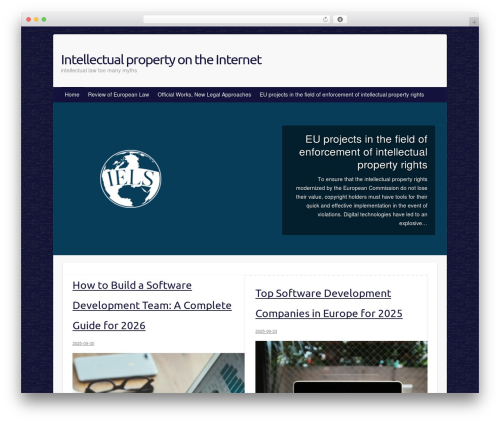Open glasses and phone article thumbnail

[x=158, y=373]
